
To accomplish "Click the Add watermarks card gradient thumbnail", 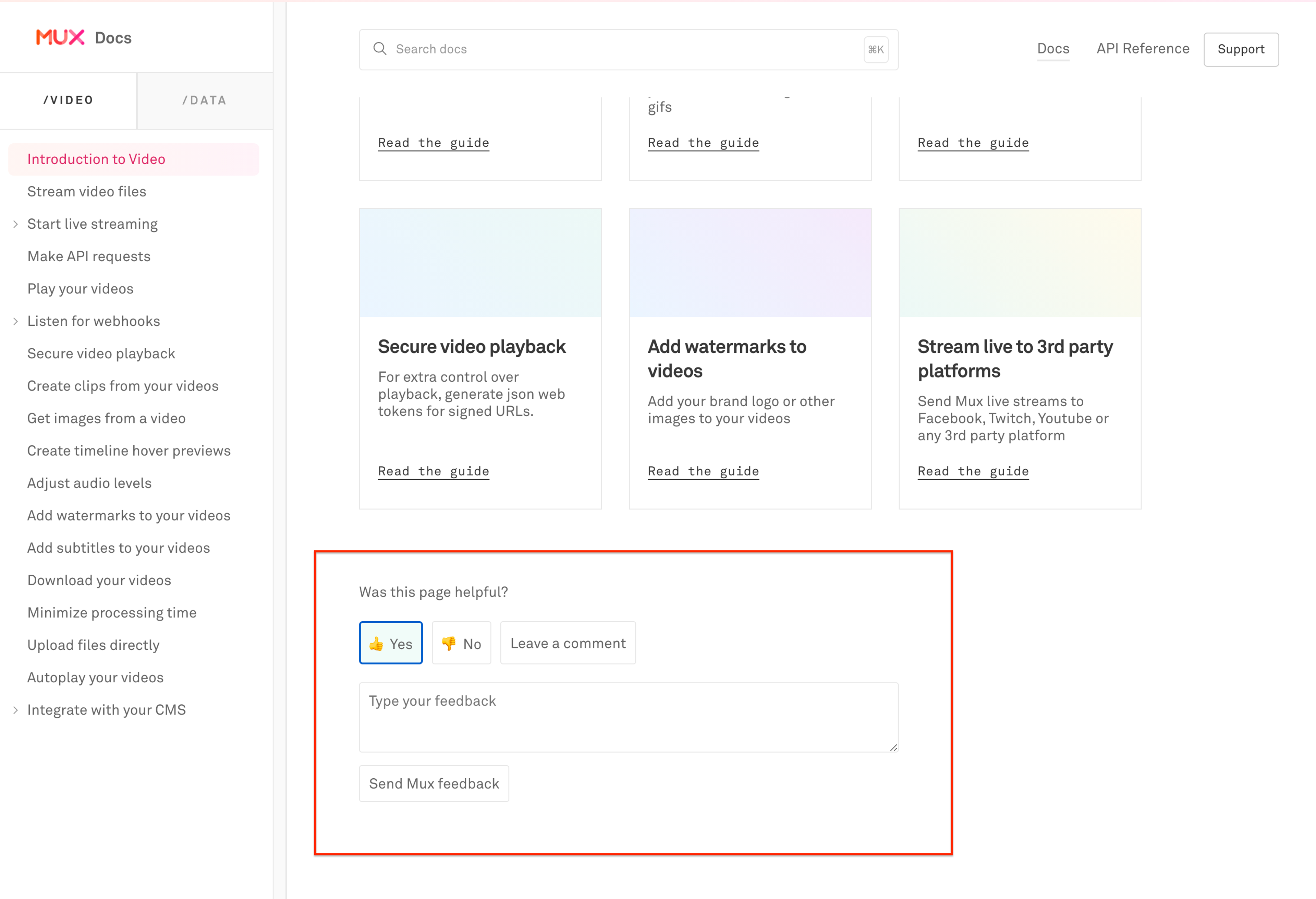I will (x=750, y=262).
